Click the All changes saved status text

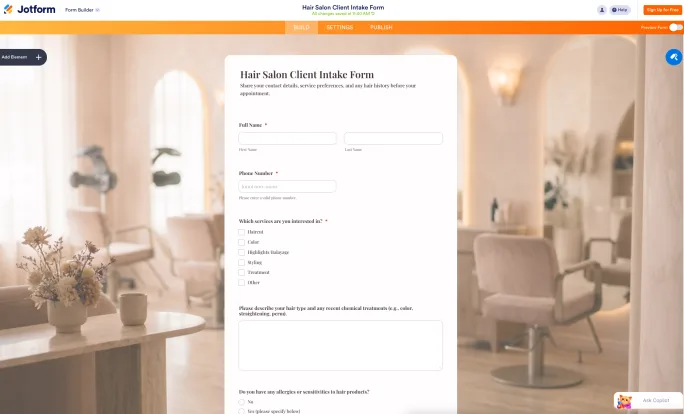(x=343, y=14)
